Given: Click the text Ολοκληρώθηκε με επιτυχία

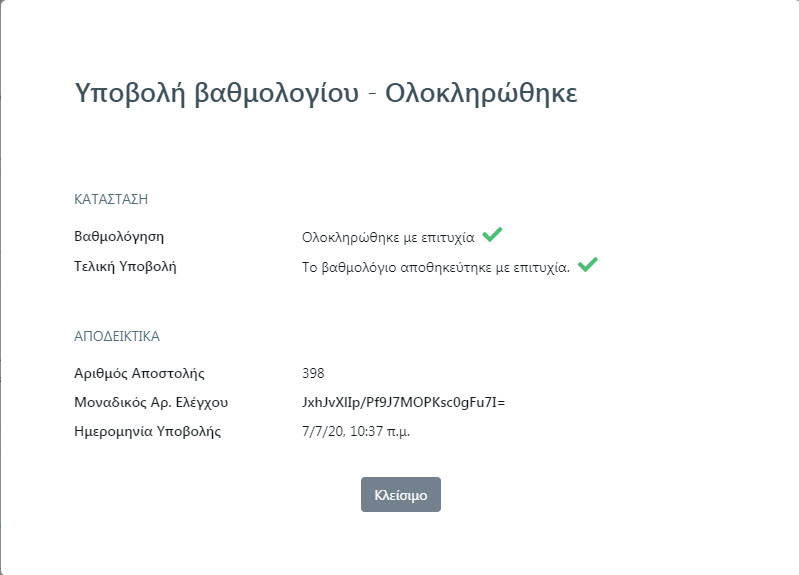Looking at the screenshot, I should tap(388, 238).
